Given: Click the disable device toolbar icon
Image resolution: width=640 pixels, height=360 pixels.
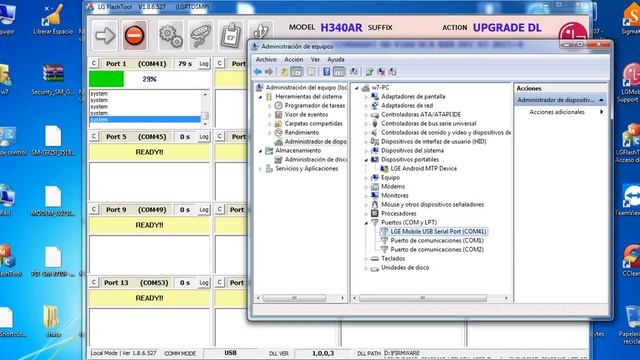Looking at the screenshot, I should tap(393, 72).
